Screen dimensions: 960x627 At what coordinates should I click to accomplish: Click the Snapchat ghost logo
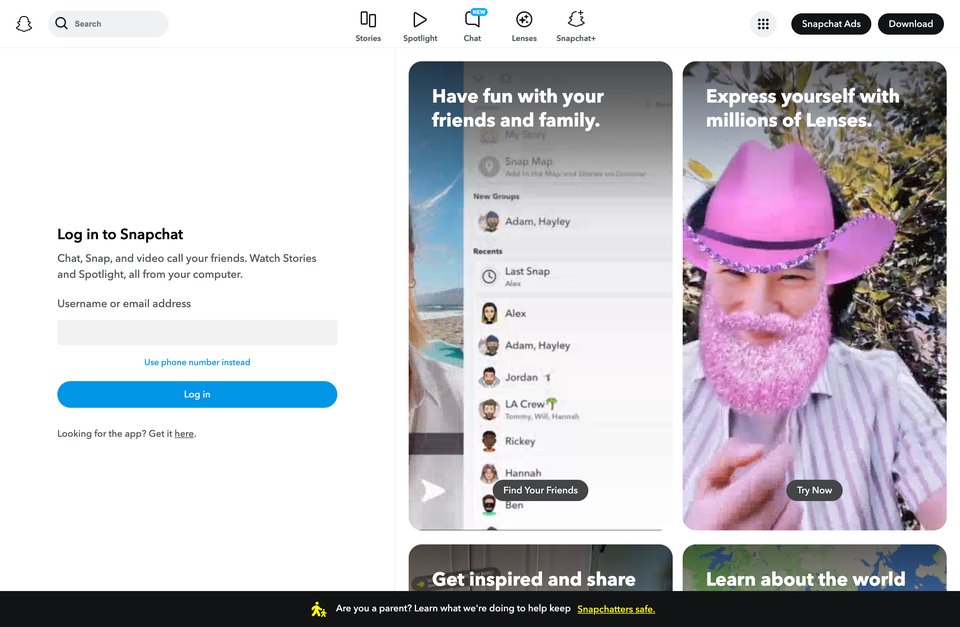pyautogui.click(x=24, y=24)
